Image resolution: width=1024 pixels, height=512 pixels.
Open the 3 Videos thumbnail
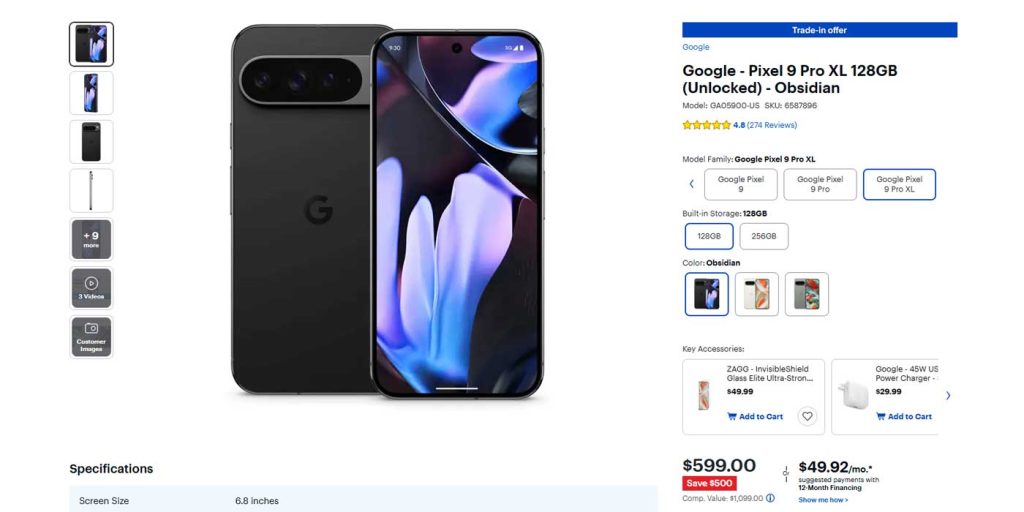click(91, 288)
